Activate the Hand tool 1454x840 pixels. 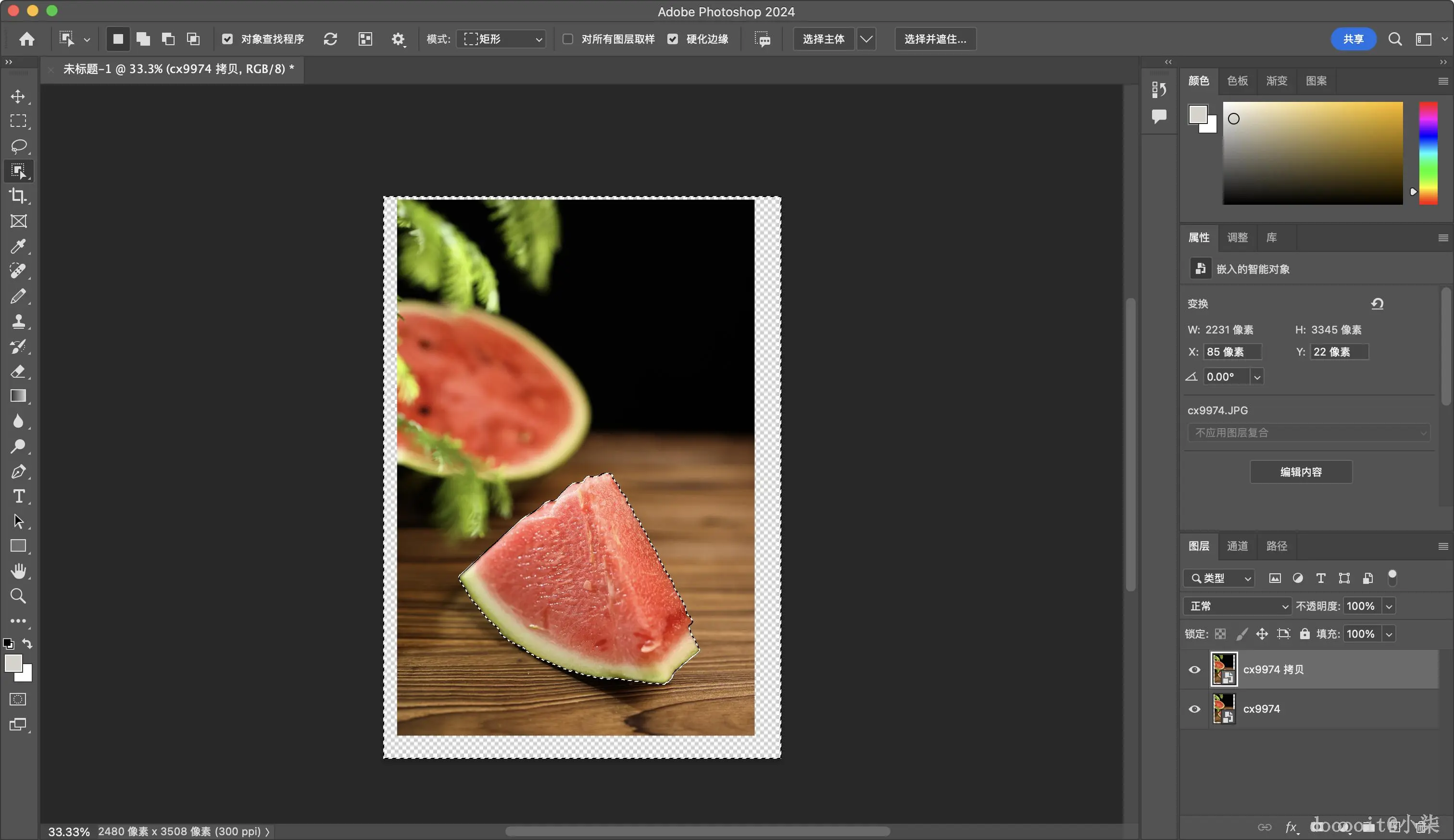pos(18,571)
